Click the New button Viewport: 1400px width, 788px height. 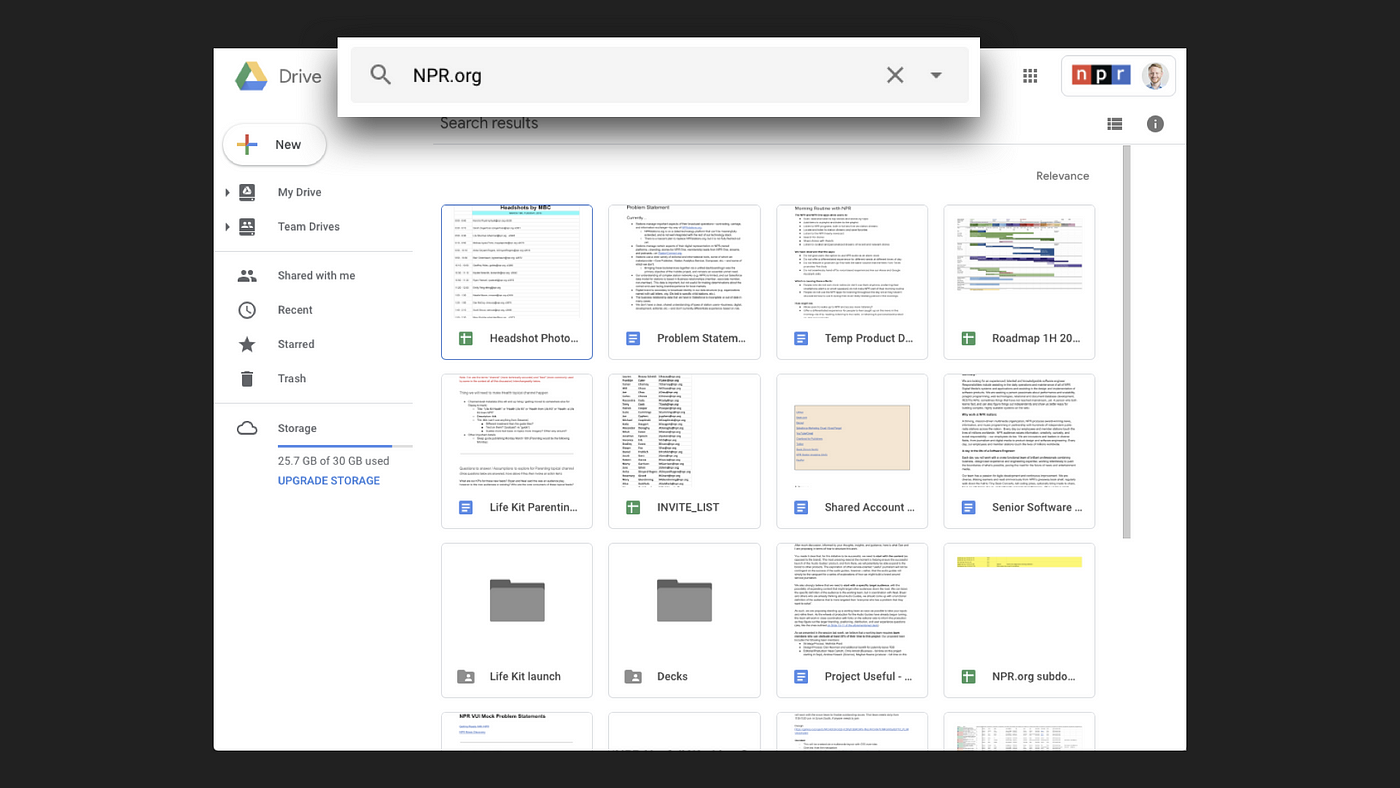tap(274, 145)
